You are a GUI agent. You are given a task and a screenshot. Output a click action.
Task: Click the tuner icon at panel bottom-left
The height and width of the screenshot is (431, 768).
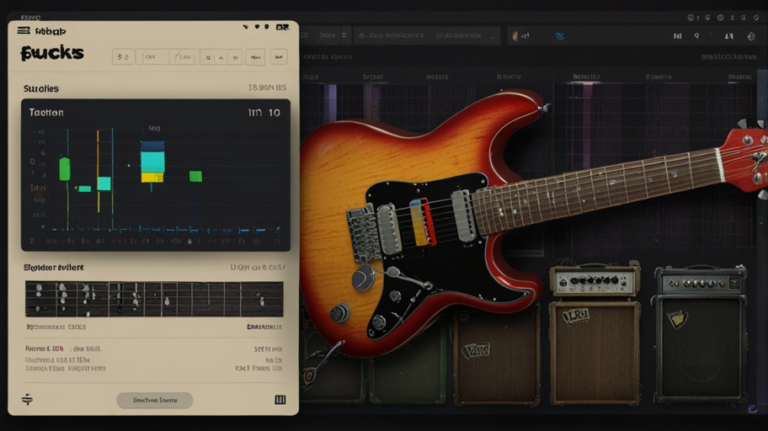(x=27, y=400)
